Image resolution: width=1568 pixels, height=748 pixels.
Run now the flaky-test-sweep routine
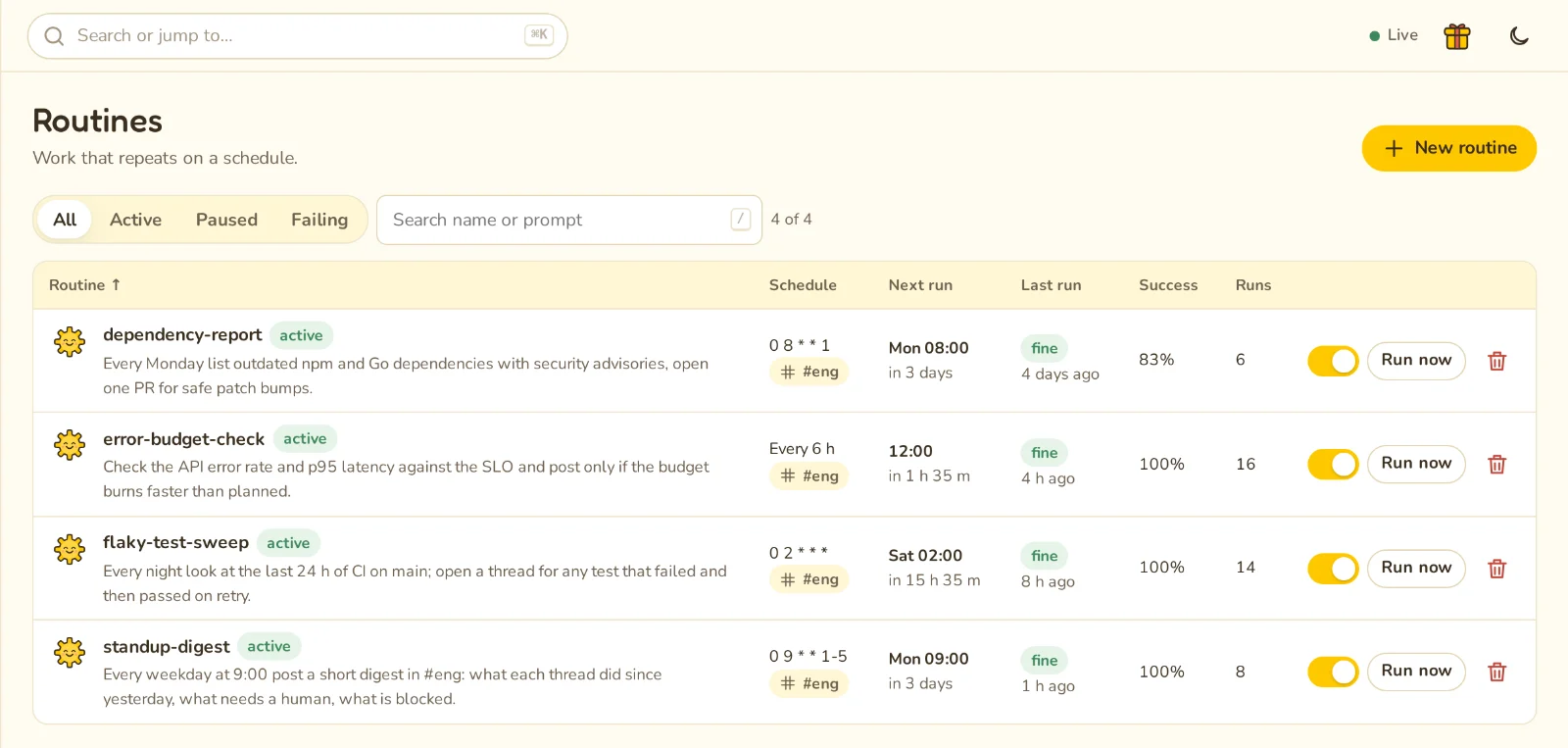(1416, 569)
